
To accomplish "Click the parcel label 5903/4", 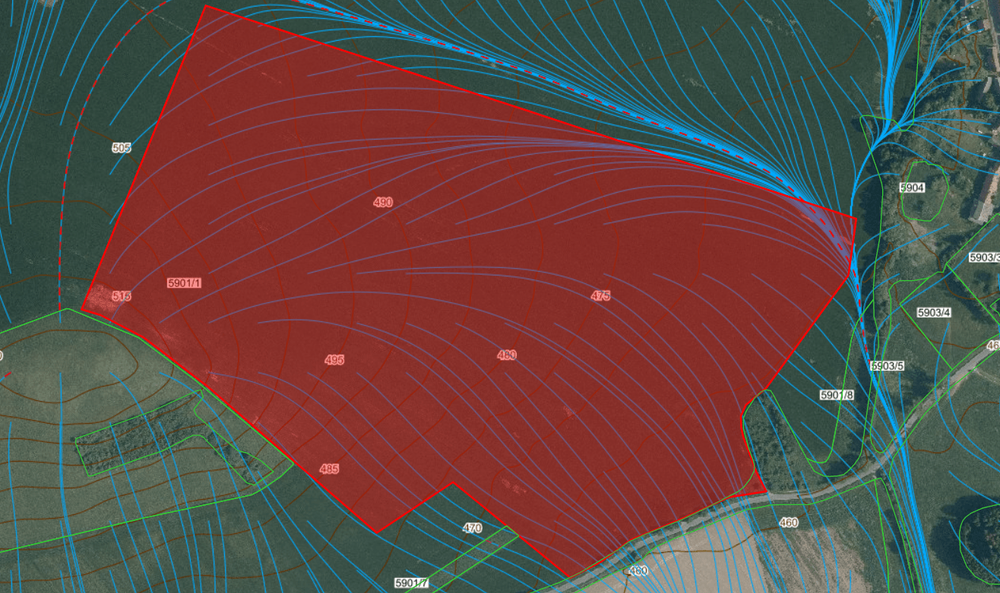I will pyautogui.click(x=934, y=312).
